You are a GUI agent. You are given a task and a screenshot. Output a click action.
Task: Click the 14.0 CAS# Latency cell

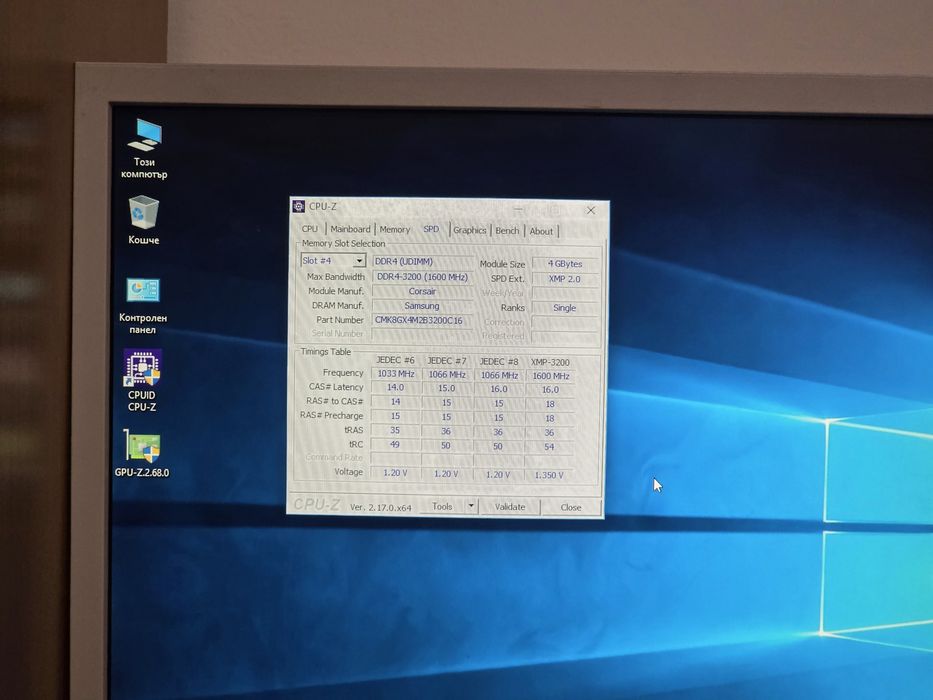tap(396, 387)
